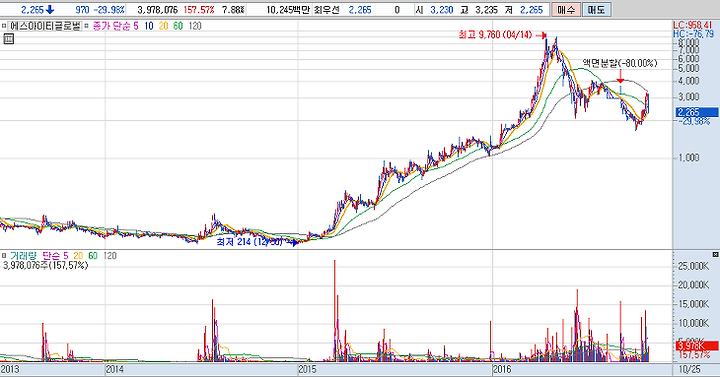Image resolution: width=720 pixels, height=377 pixels.
Task: Click the 저 2,265 low price
Action: pos(525,10)
